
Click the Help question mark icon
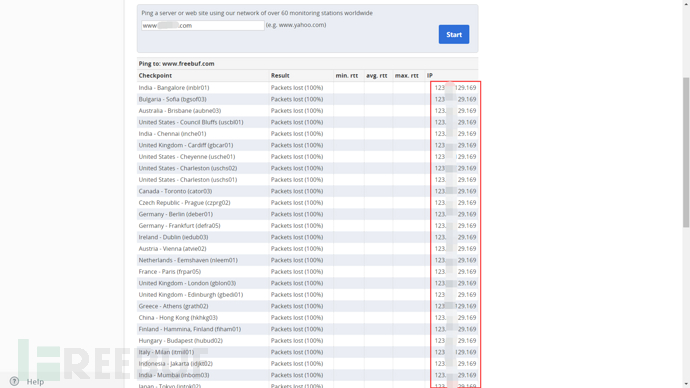[x=14, y=381]
